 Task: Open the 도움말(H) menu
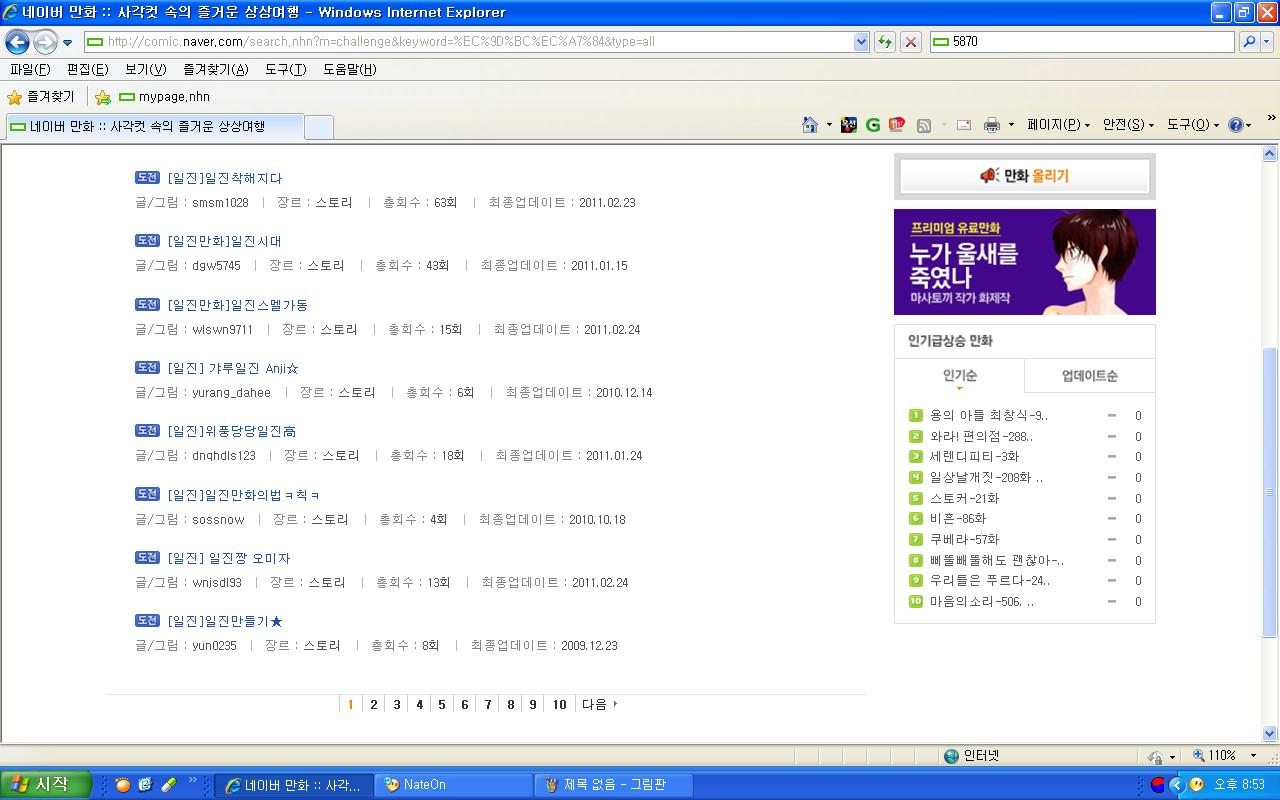349,69
